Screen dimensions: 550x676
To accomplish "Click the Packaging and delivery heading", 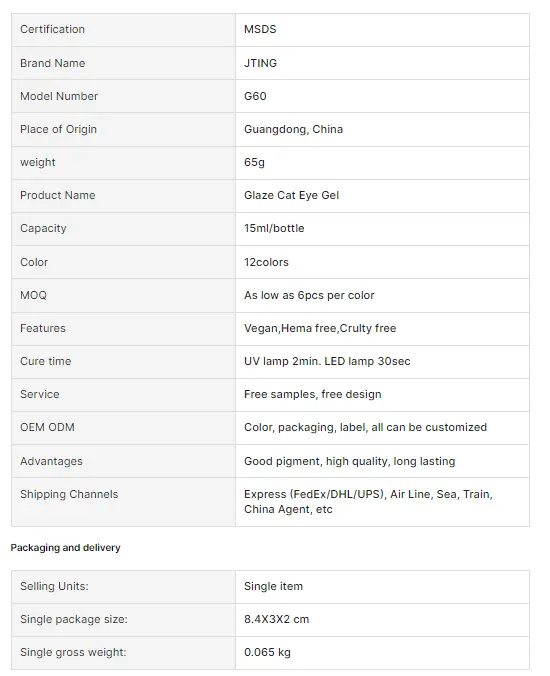I will click(66, 548).
